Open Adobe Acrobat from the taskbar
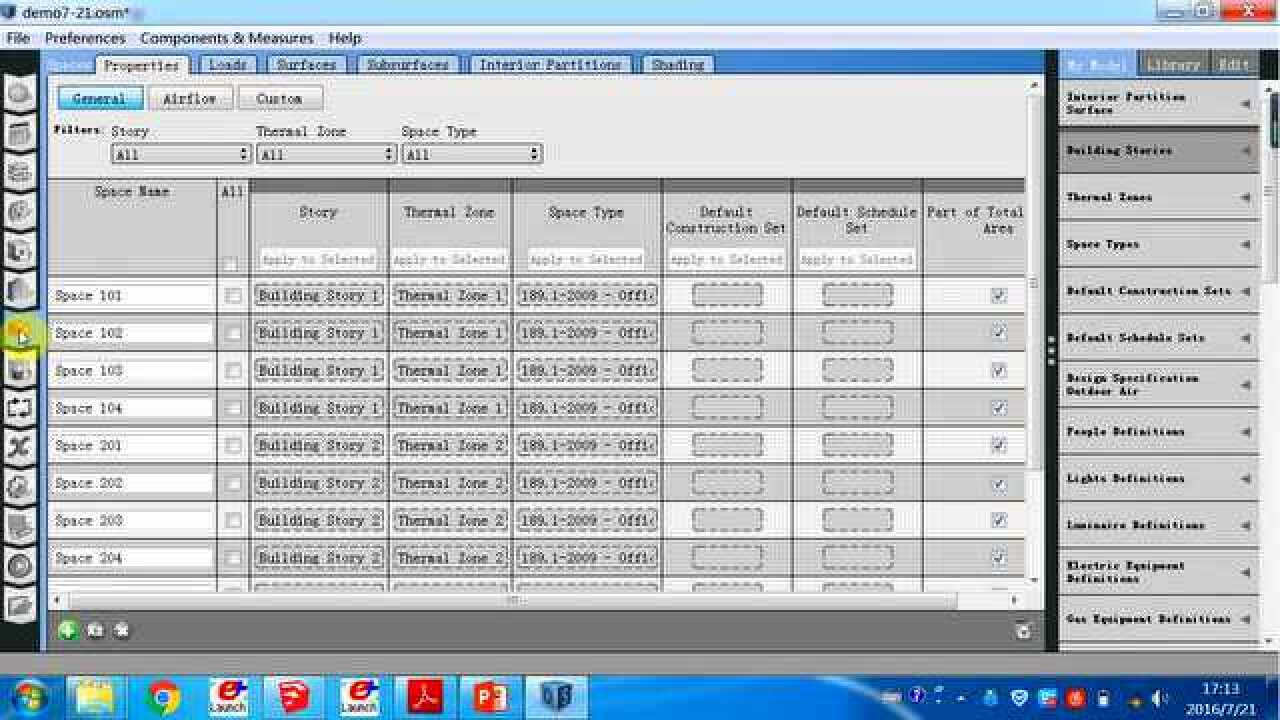The height and width of the screenshot is (720, 1280). pyautogui.click(x=424, y=697)
